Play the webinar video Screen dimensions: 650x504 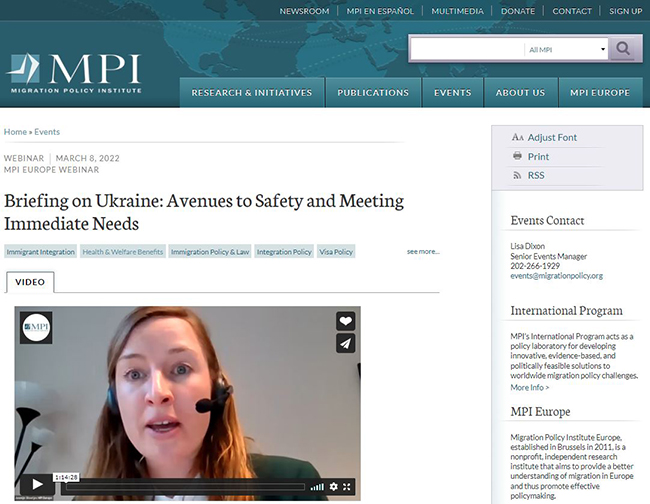point(37,484)
